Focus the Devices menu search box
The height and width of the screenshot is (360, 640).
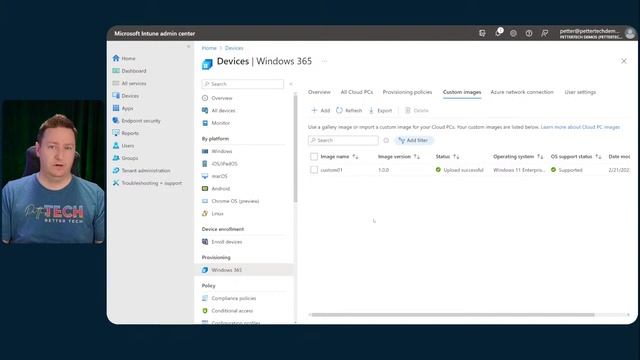[x=242, y=84]
